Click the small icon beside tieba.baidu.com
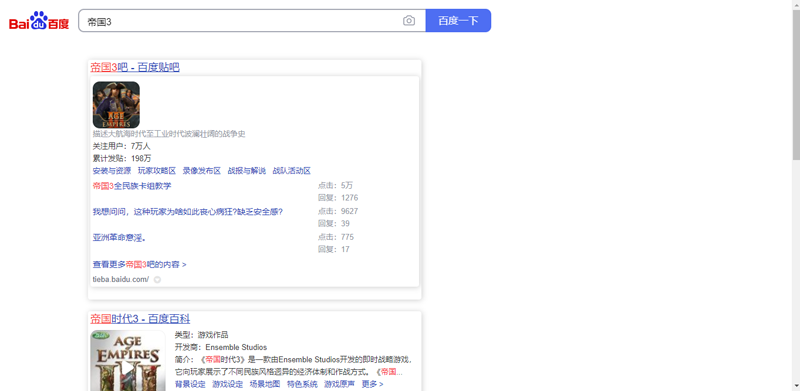Image resolution: width=800 pixels, height=391 pixels. point(157,280)
